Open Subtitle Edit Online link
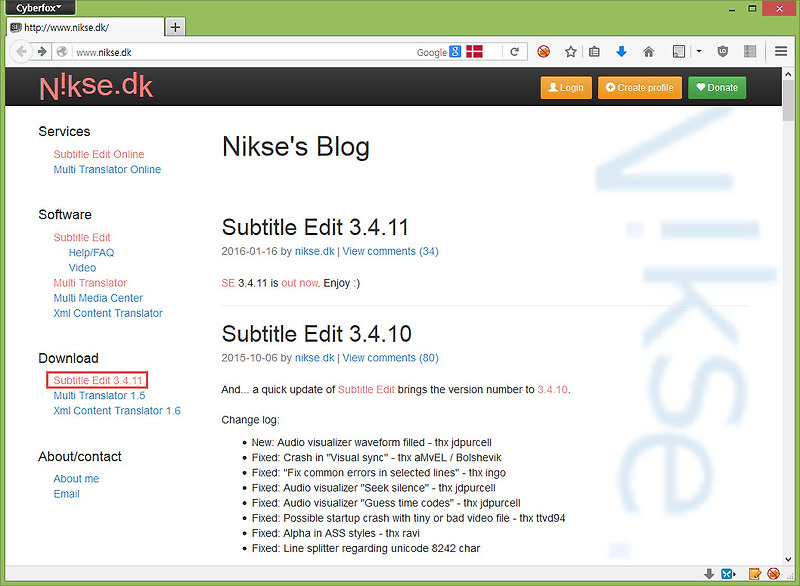 pyautogui.click(x=99, y=154)
